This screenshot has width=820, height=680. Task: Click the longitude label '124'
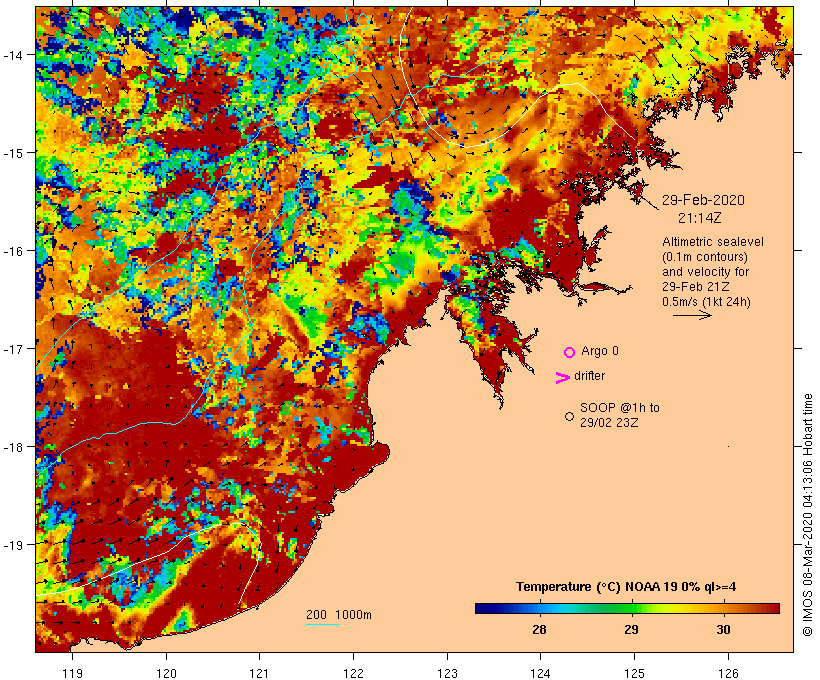click(x=541, y=673)
